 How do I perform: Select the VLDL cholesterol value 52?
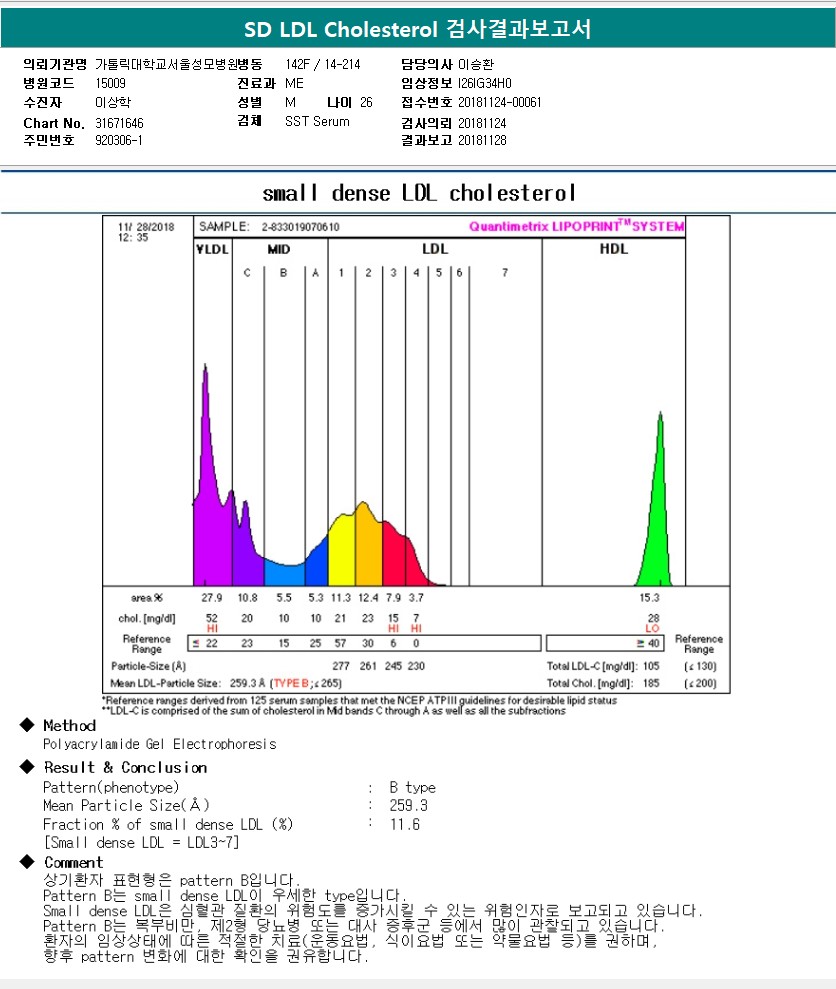(x=212, y=618)
